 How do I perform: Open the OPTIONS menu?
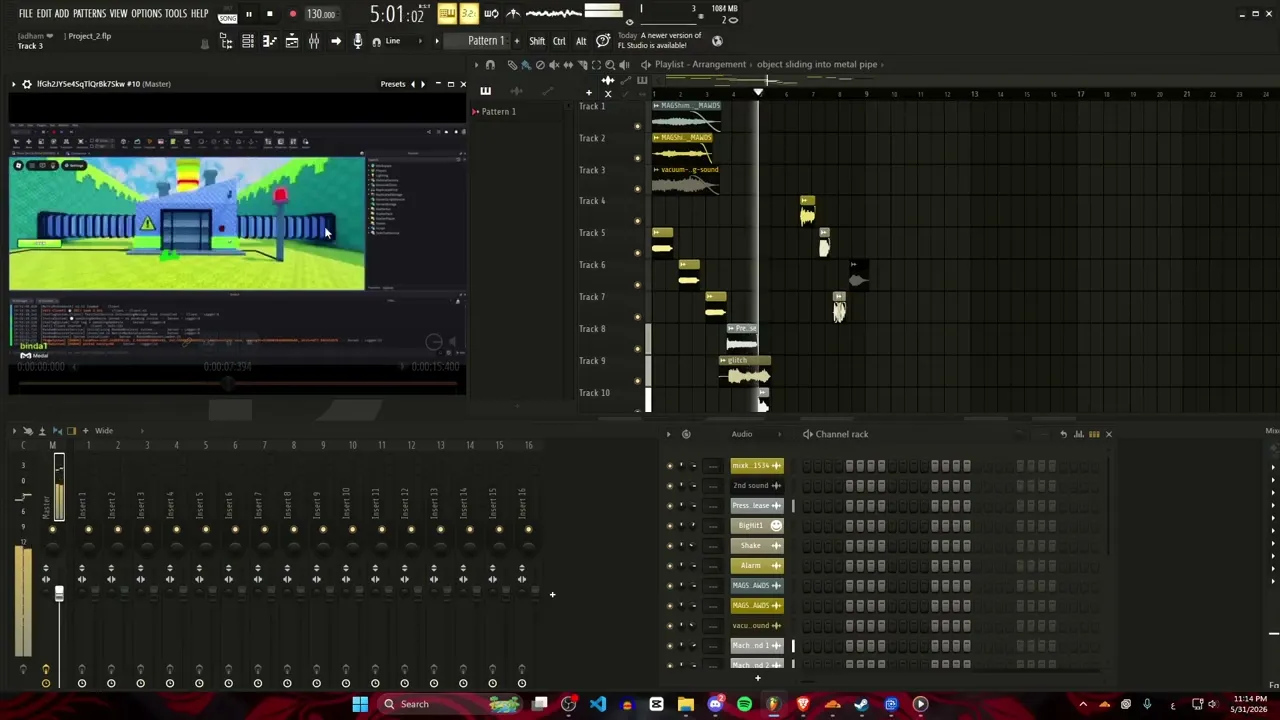[146, 14]
